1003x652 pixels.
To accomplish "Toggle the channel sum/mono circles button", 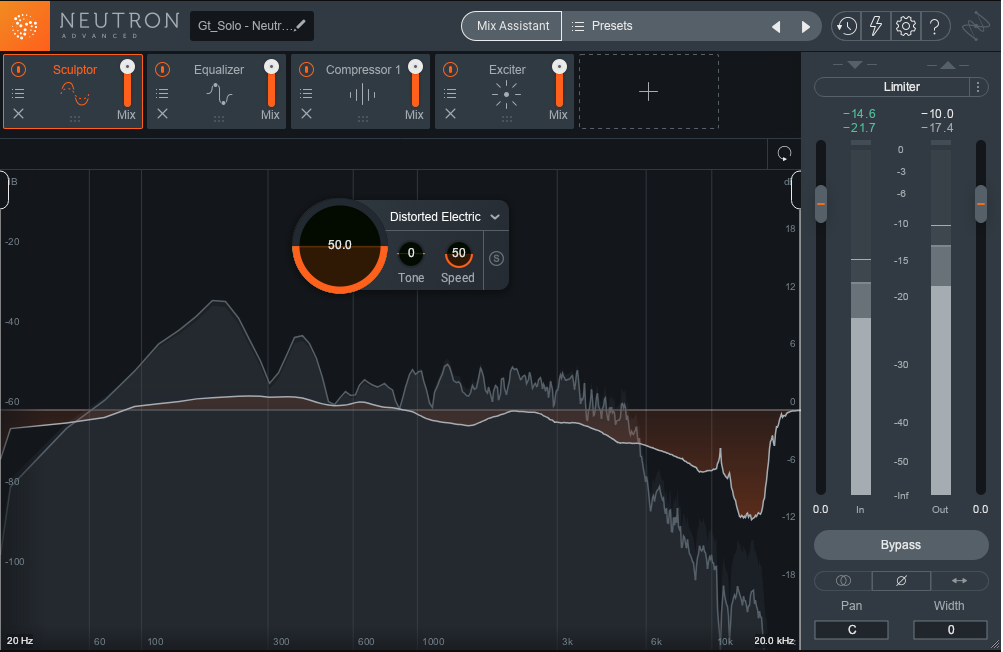I will point(843,580).
